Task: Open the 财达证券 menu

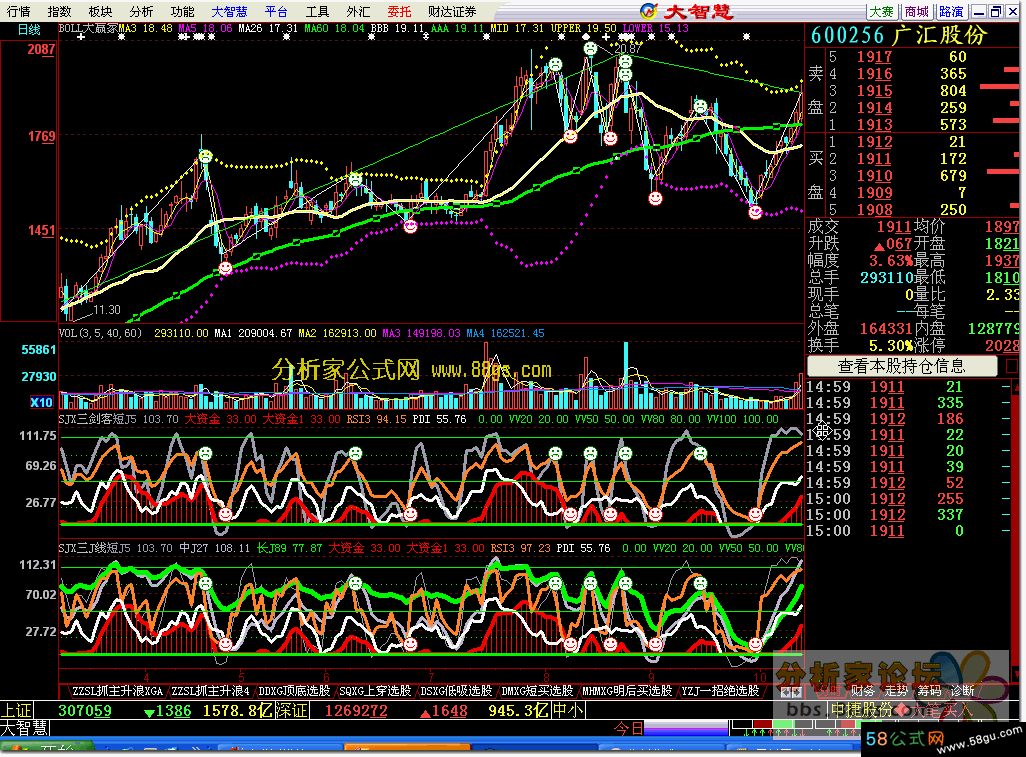Action: pyautogui.click(x=452, y=11)
